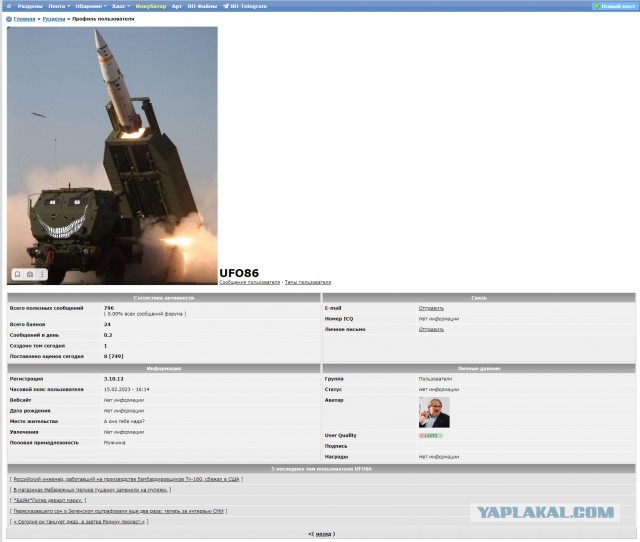
Task: Click the bookmark icon on the rocket launcher image
Action: [x=18, y=274]
